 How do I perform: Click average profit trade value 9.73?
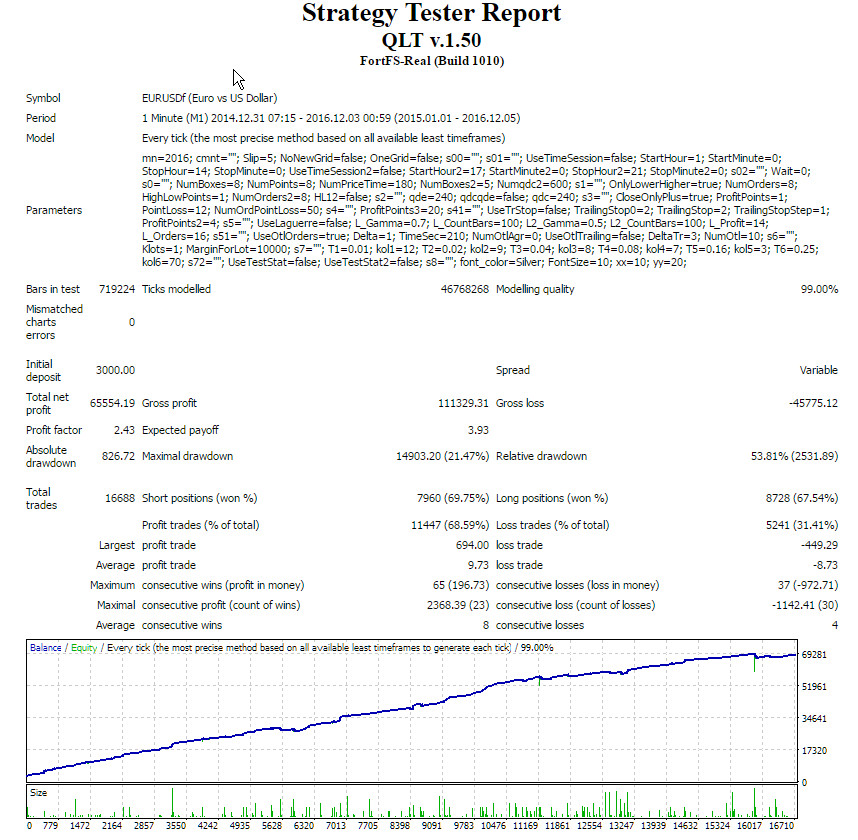(478, 565)
